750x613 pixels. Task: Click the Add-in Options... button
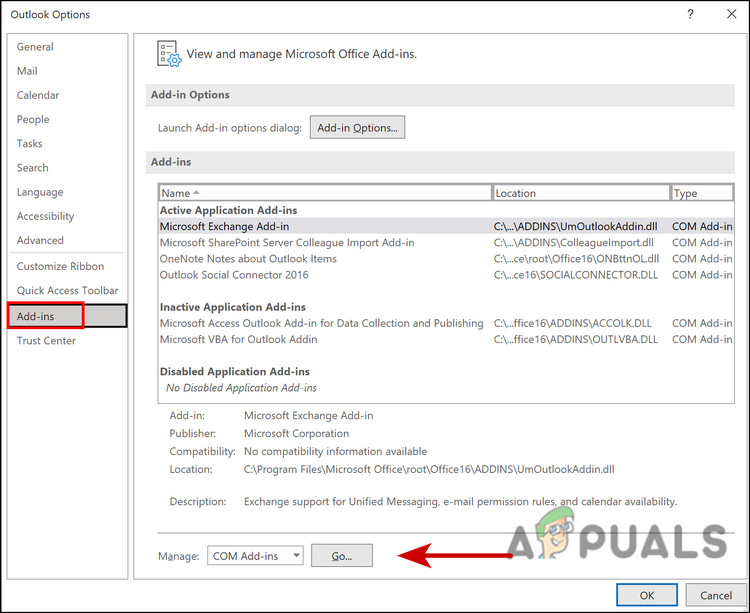(x=357, y=128)
